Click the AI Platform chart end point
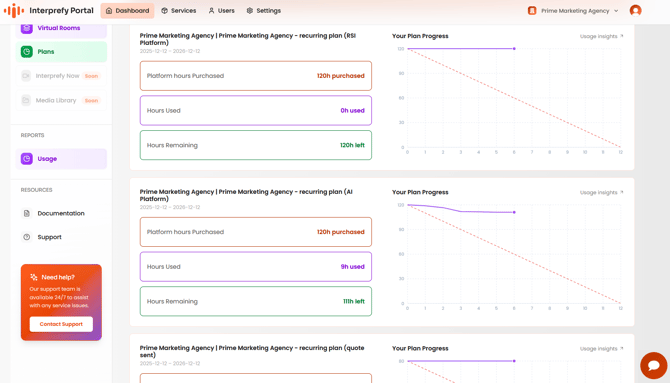This screenshot has height=383, width=670. point(514,212)
